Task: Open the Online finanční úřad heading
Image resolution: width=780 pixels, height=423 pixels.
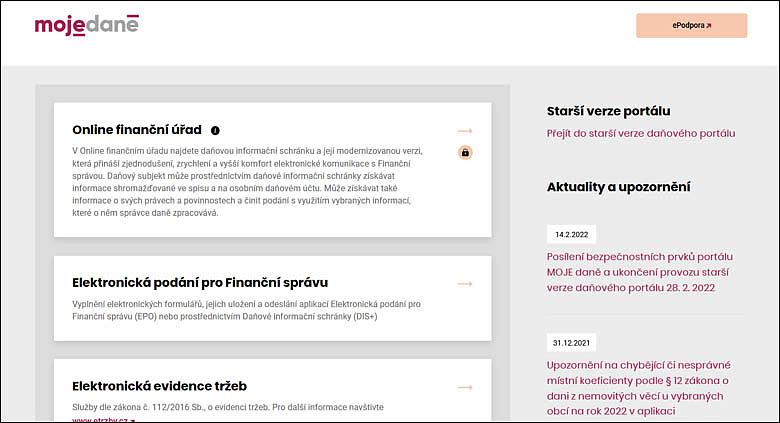Action: click(x=137, y=130)
